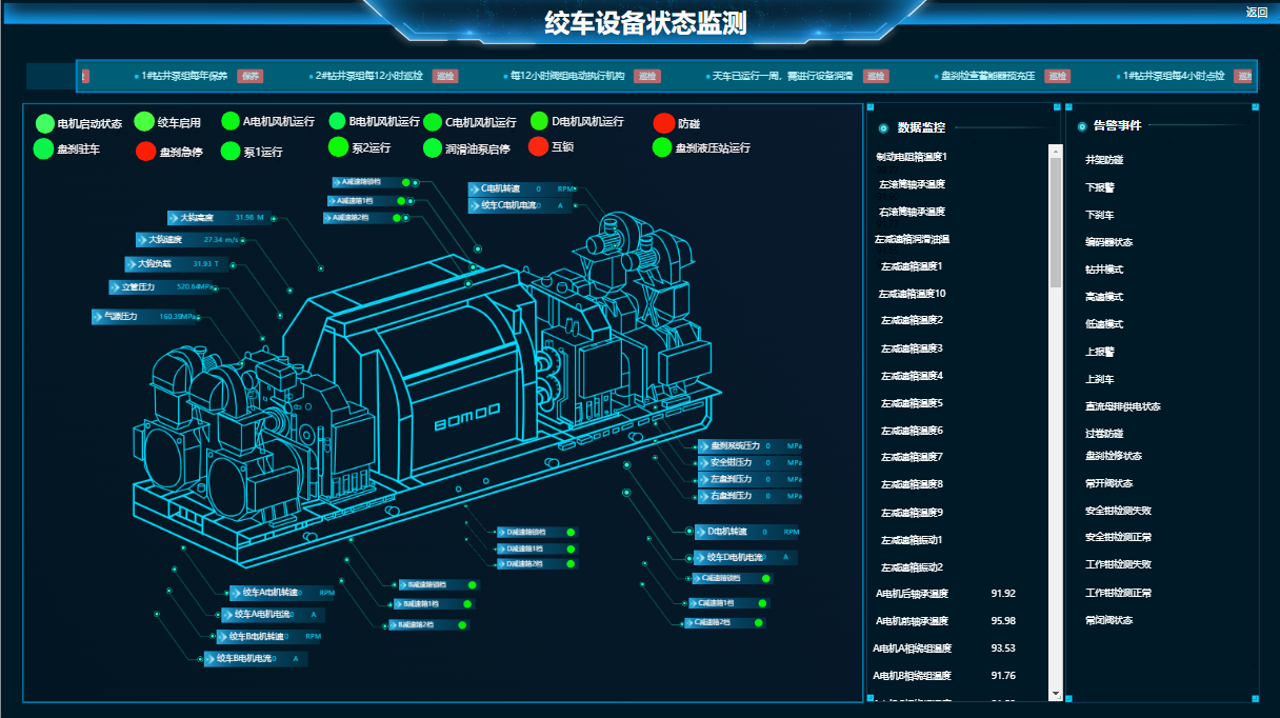
Task: Click the 数据监控 panel header icon
Action: pyautogui.click(x=883, y=128)
